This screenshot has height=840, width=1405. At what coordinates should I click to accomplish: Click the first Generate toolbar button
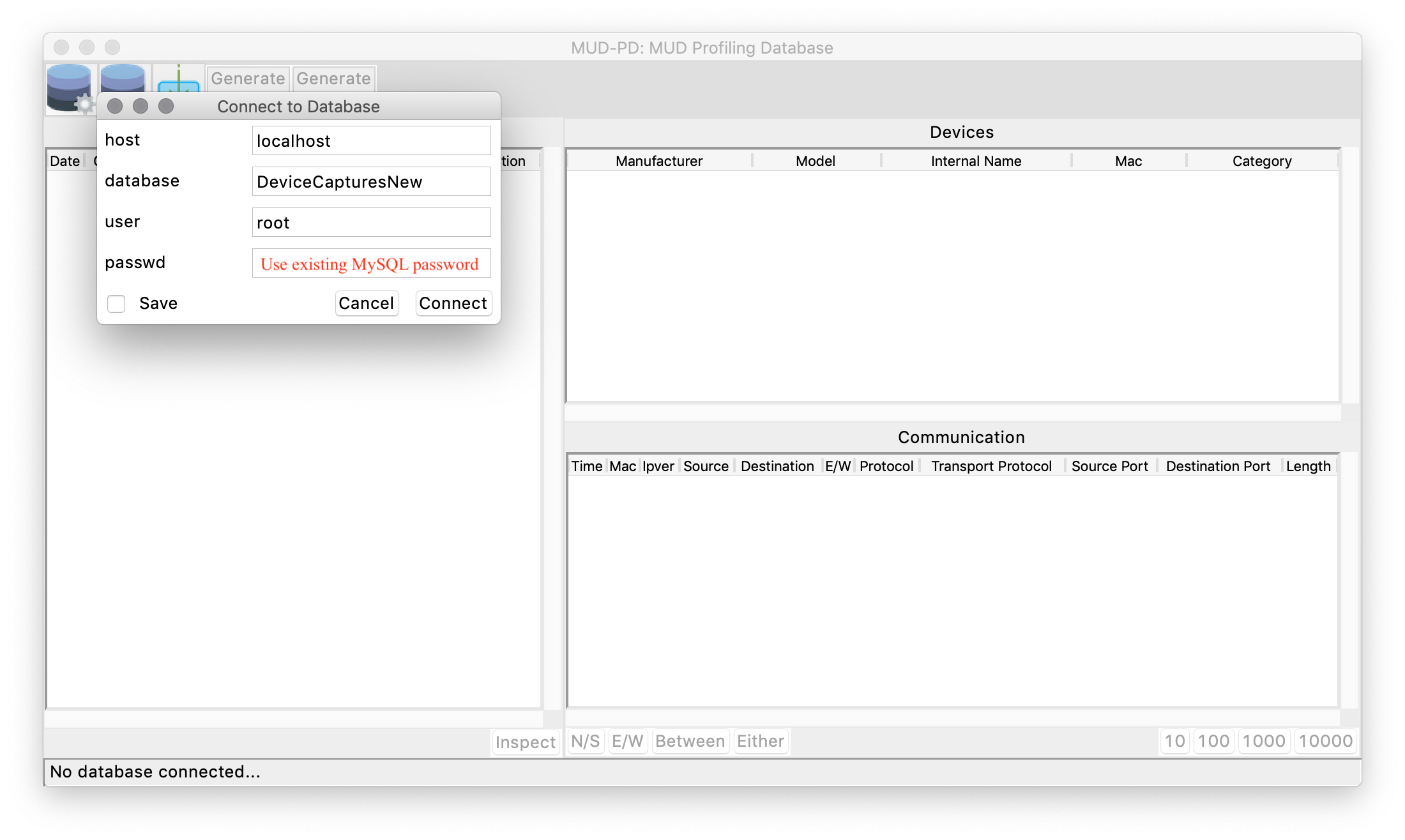(248, 79)
